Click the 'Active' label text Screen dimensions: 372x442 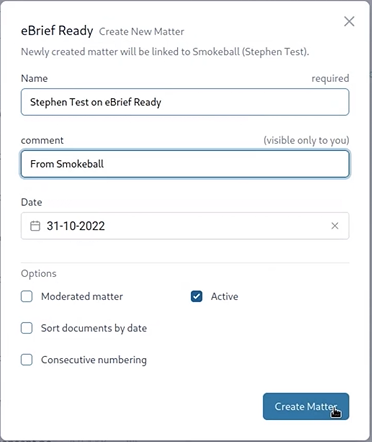click(x=224, y=296)
